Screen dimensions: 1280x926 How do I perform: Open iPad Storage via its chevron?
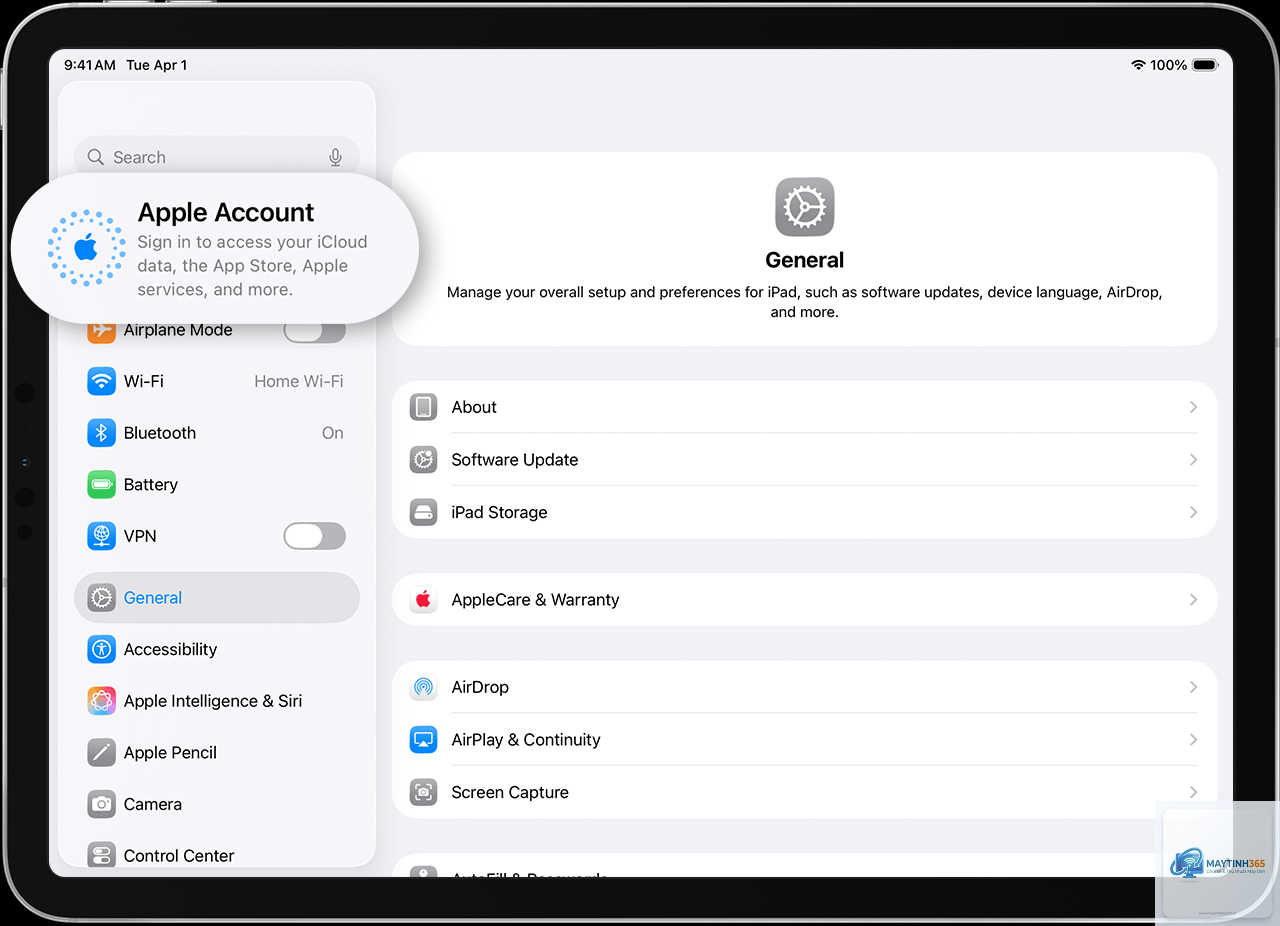(x=1193, y=512)
